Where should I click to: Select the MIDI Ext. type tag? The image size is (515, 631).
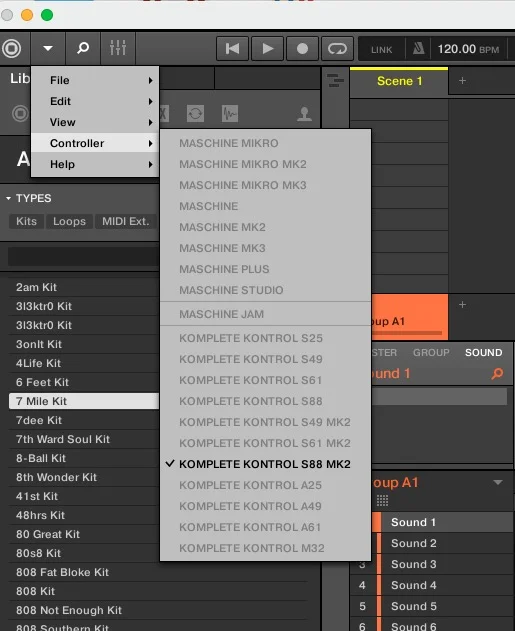point(126,221)
